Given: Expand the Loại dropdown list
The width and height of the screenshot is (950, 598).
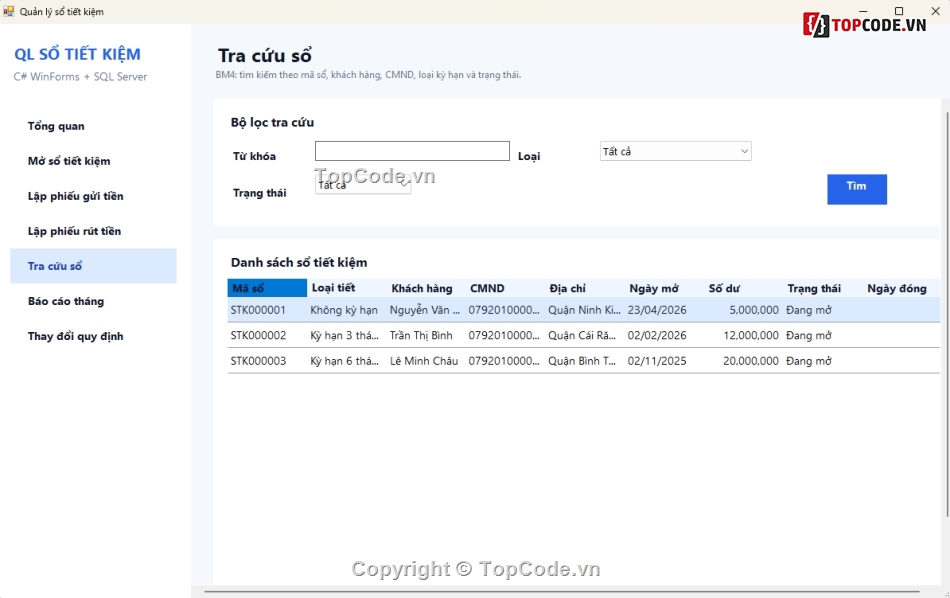Looking at the screenshot, I should tap(676, 151).
